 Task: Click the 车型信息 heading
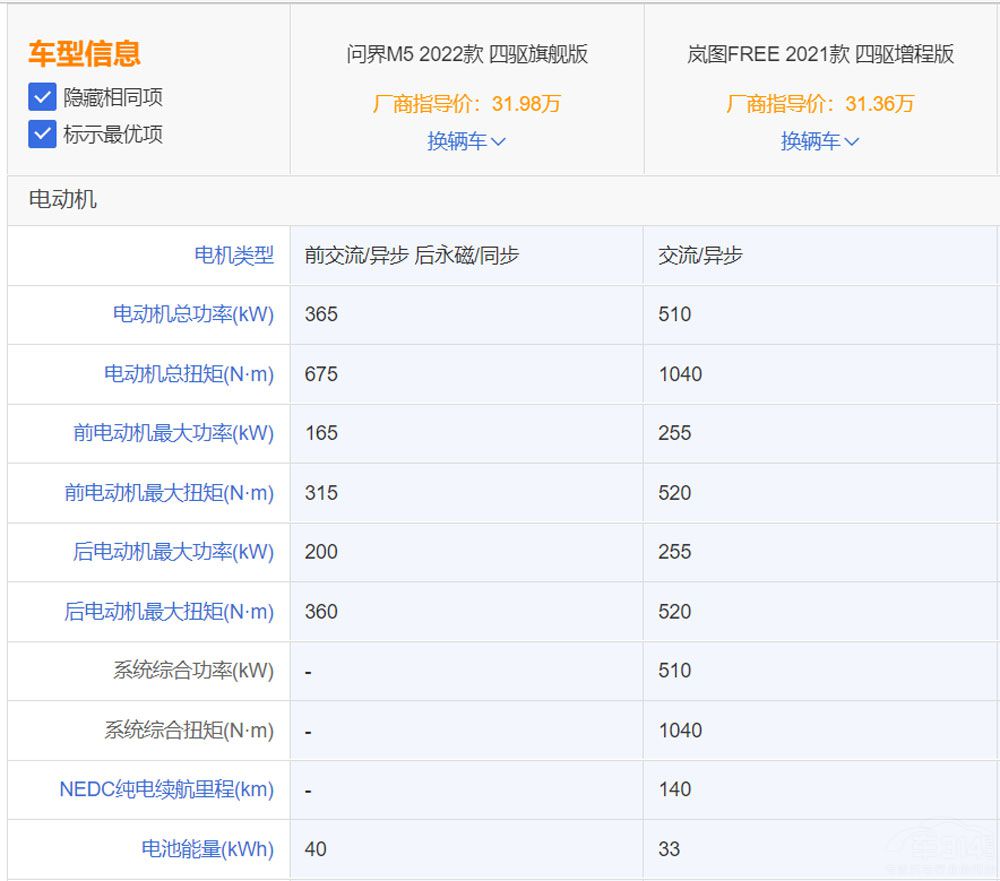[84, 53]
